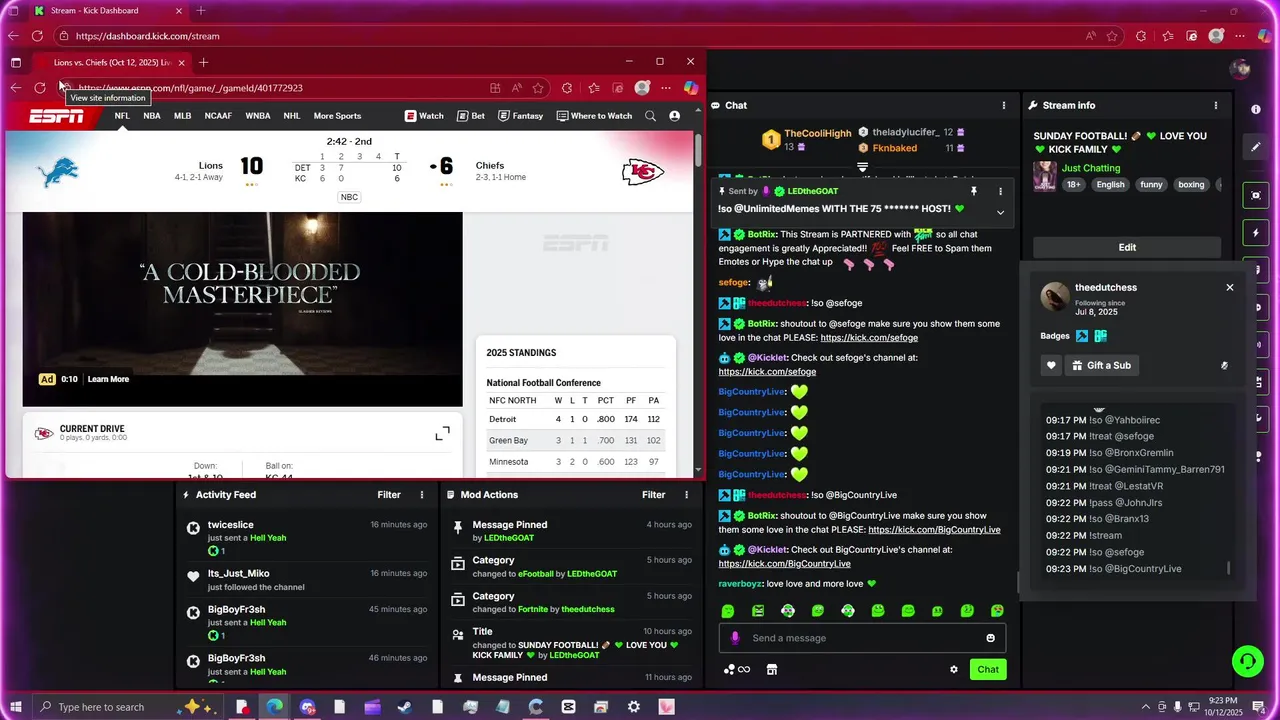Click Detroit row in NFC North standings
Viewport: 1280px width, 720px height.
coord(575,419)
